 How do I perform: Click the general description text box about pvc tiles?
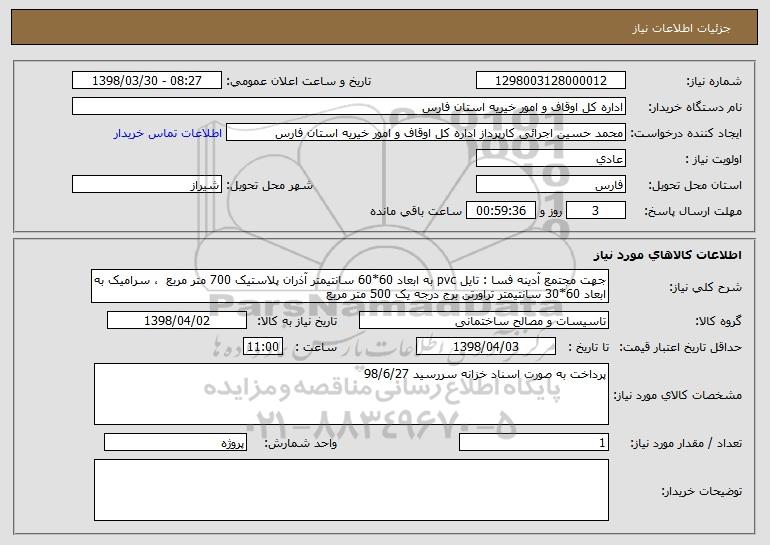pyautogui.click(x=350, y=286)
